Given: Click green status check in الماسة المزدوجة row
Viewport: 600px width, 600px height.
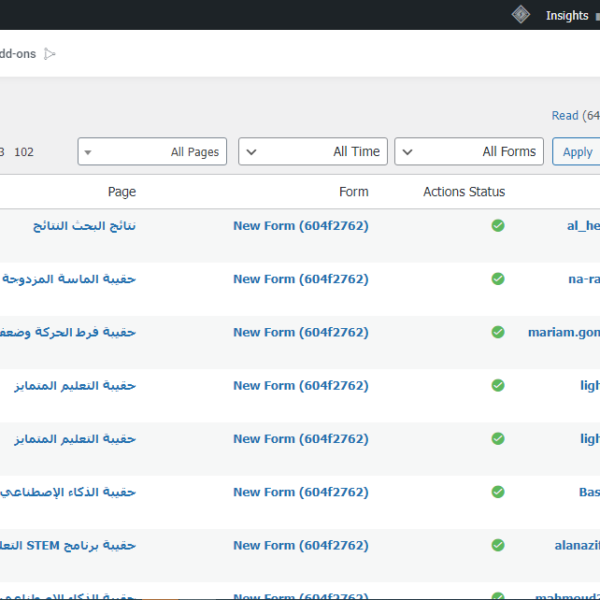Looking at the screenshot, I should (498, 279).
